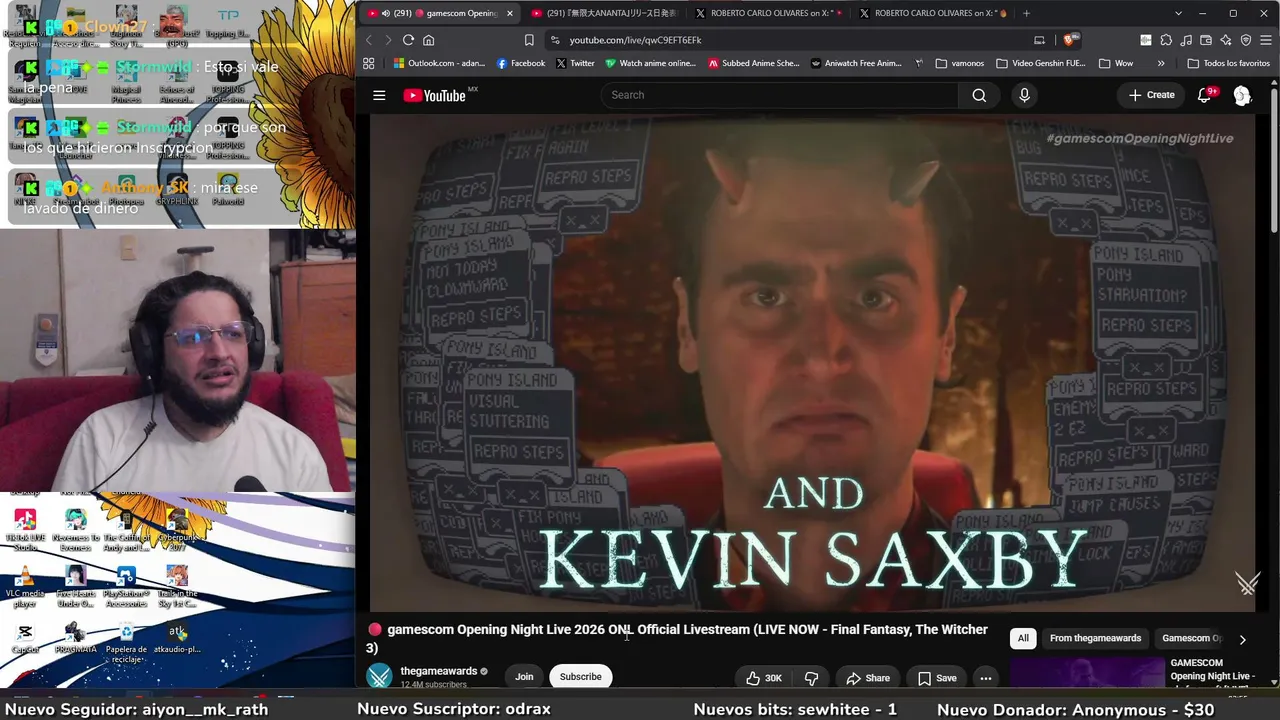Select the From thegameawards chip
1280x720 pixels.
click(x=1095, y=638)
